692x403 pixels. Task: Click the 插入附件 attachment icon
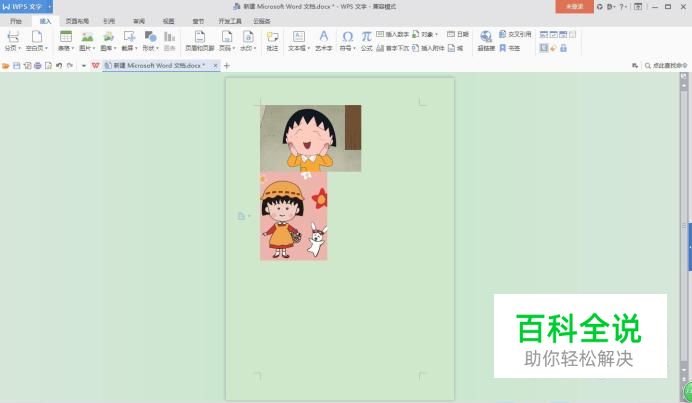415,48
